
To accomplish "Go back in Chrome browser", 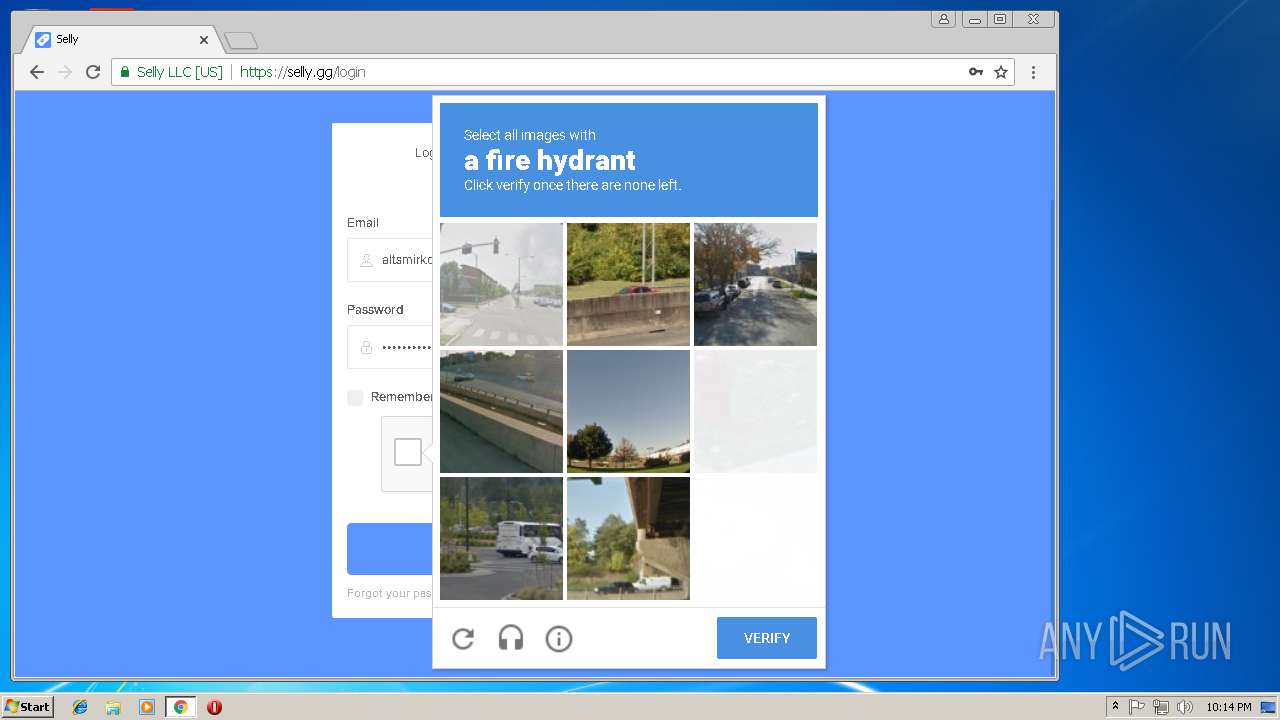I will point(37,72).
